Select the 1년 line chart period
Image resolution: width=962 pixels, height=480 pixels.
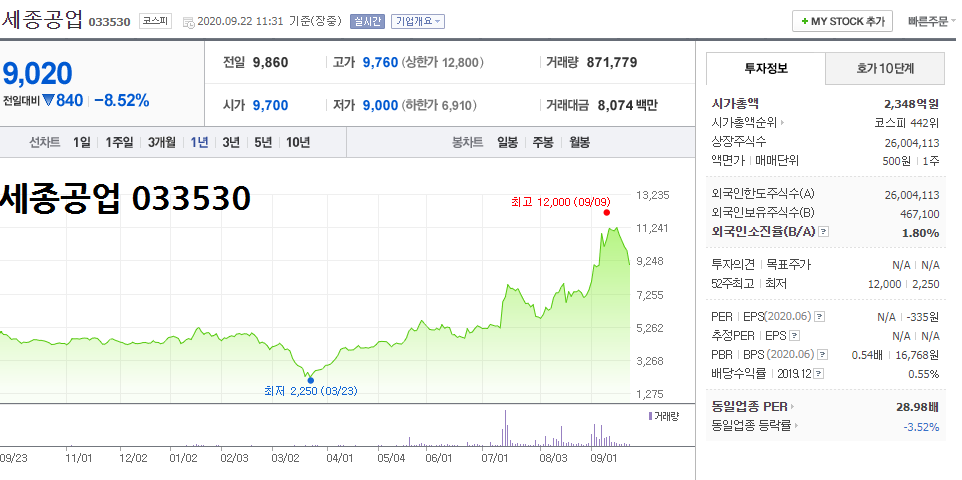(x=199, y=142)
